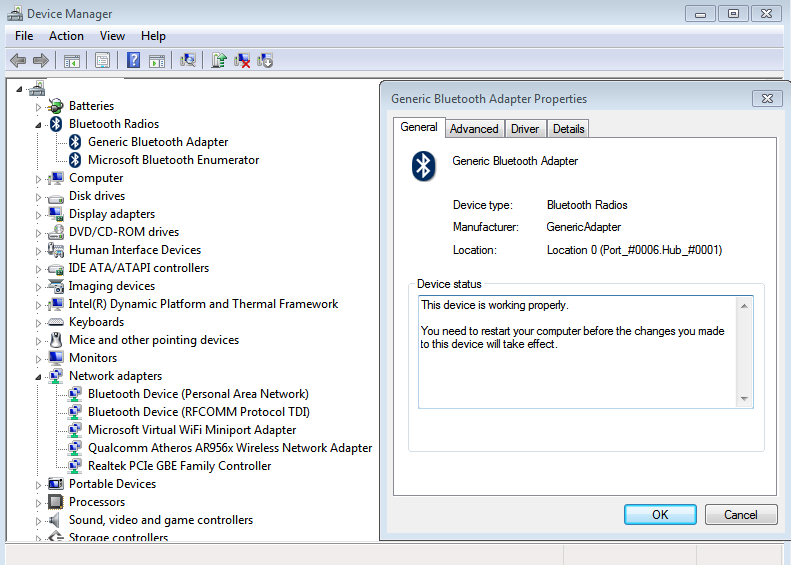Click the 'GenericAdapter' manufacturer value
Viewport: 791px width, 565px height.
tap(584, 227)
